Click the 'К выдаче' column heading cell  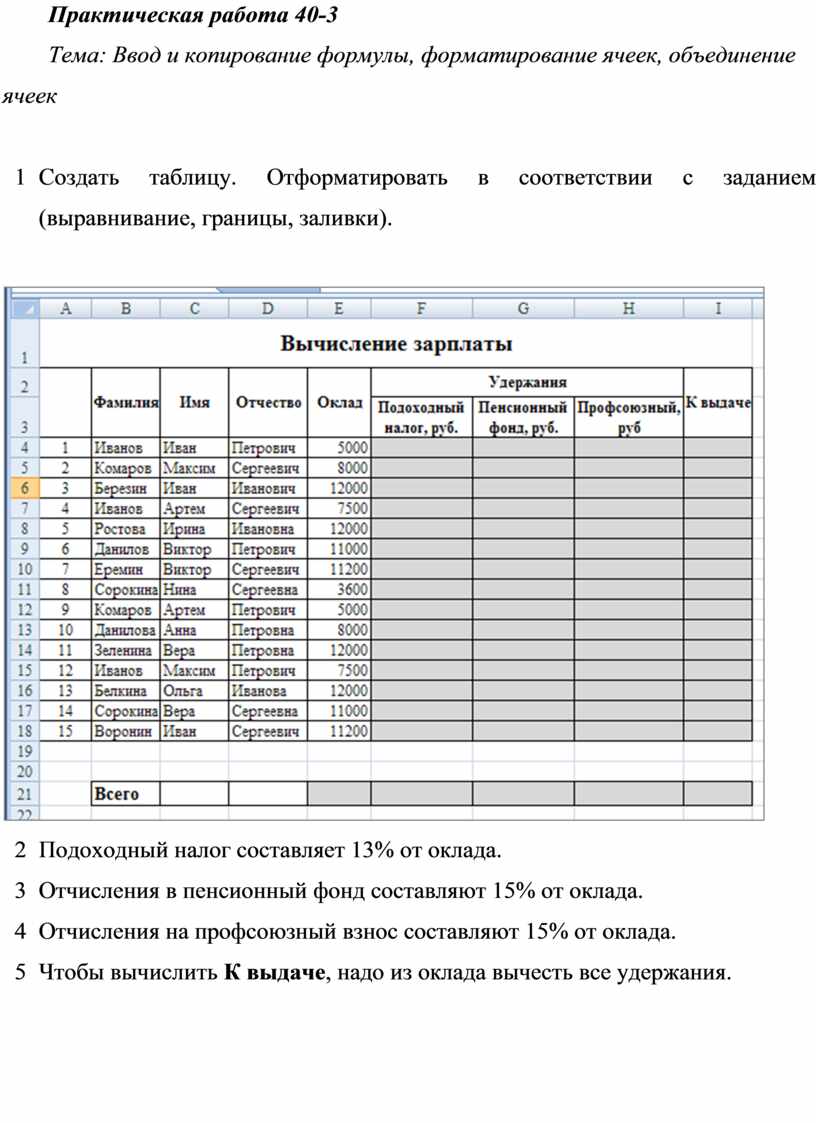[717, 402]
